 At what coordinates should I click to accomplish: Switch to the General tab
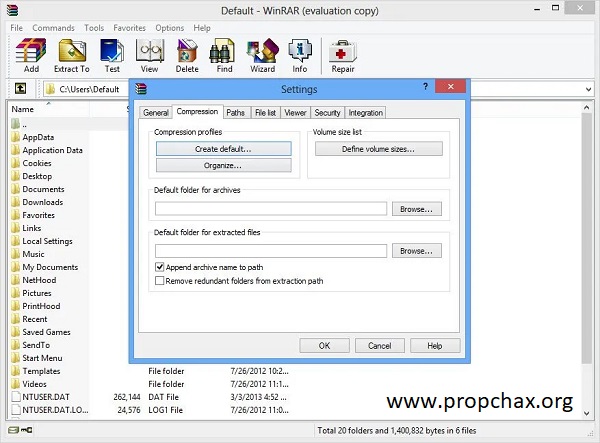coord(156,112)
